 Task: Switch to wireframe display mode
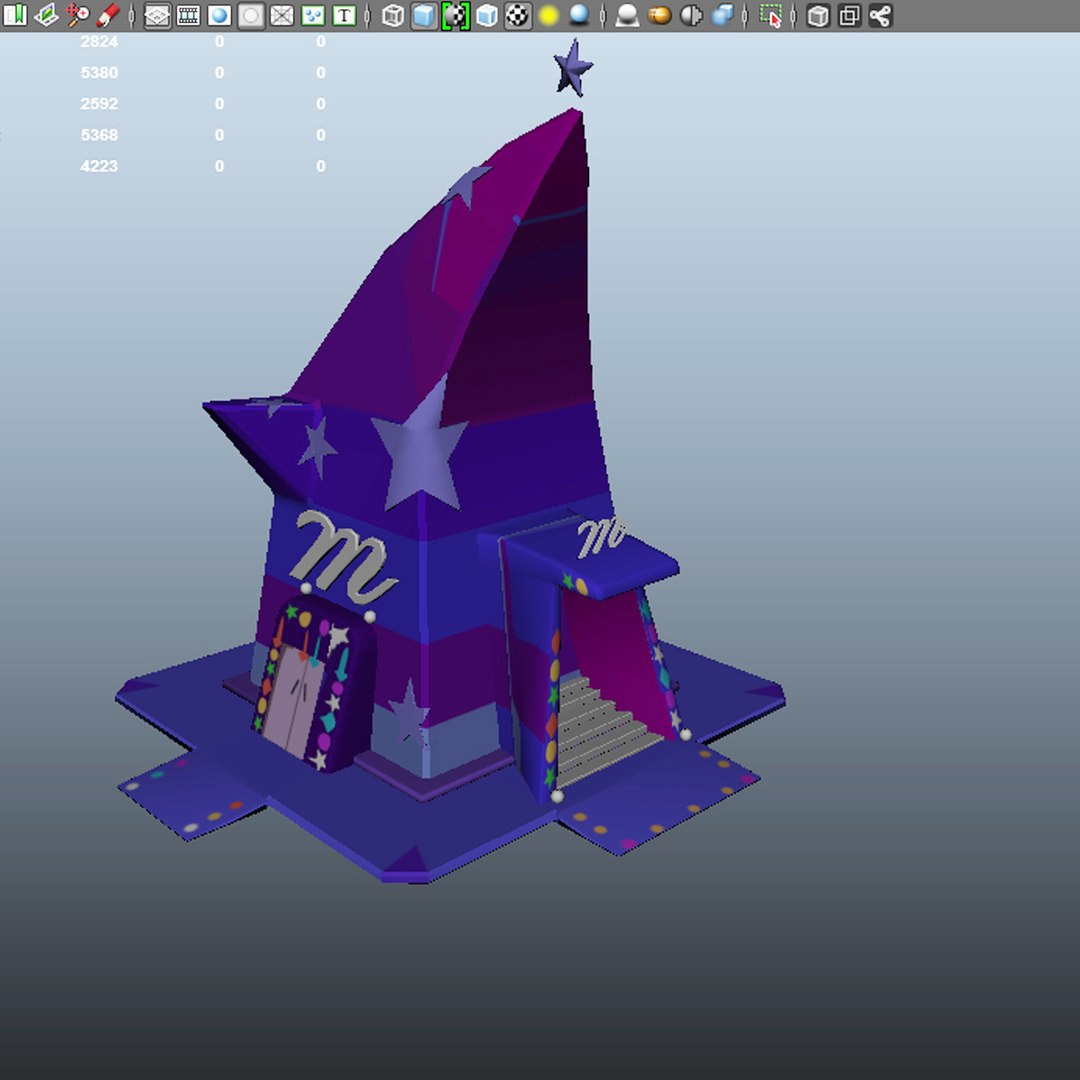(x=393, y=15)
